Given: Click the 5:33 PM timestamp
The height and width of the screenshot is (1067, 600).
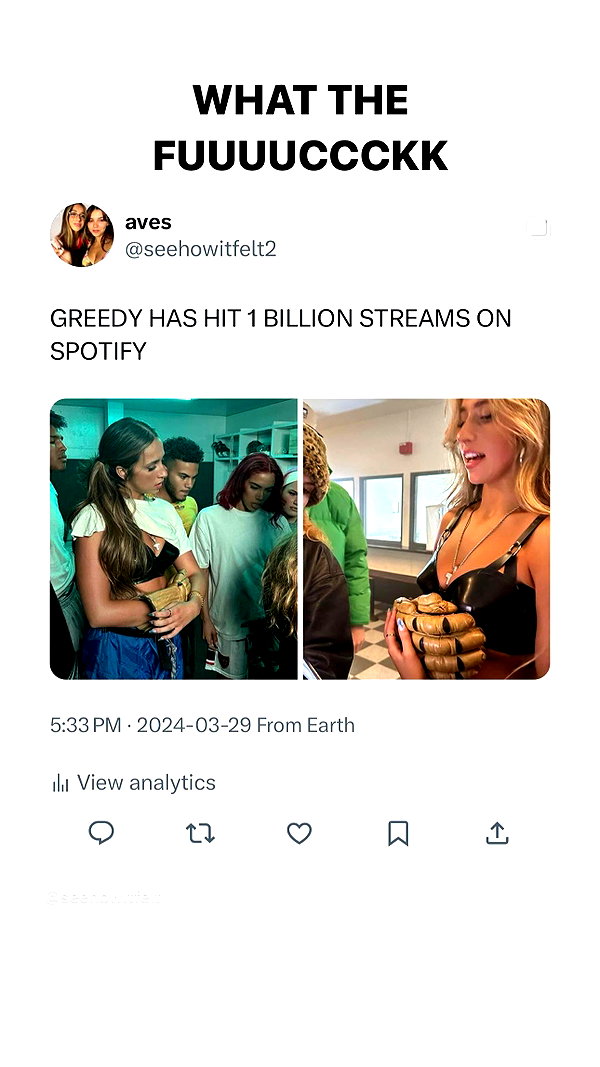Looking at the screenshot, I should pyautogui.click(x=86, y=725).
